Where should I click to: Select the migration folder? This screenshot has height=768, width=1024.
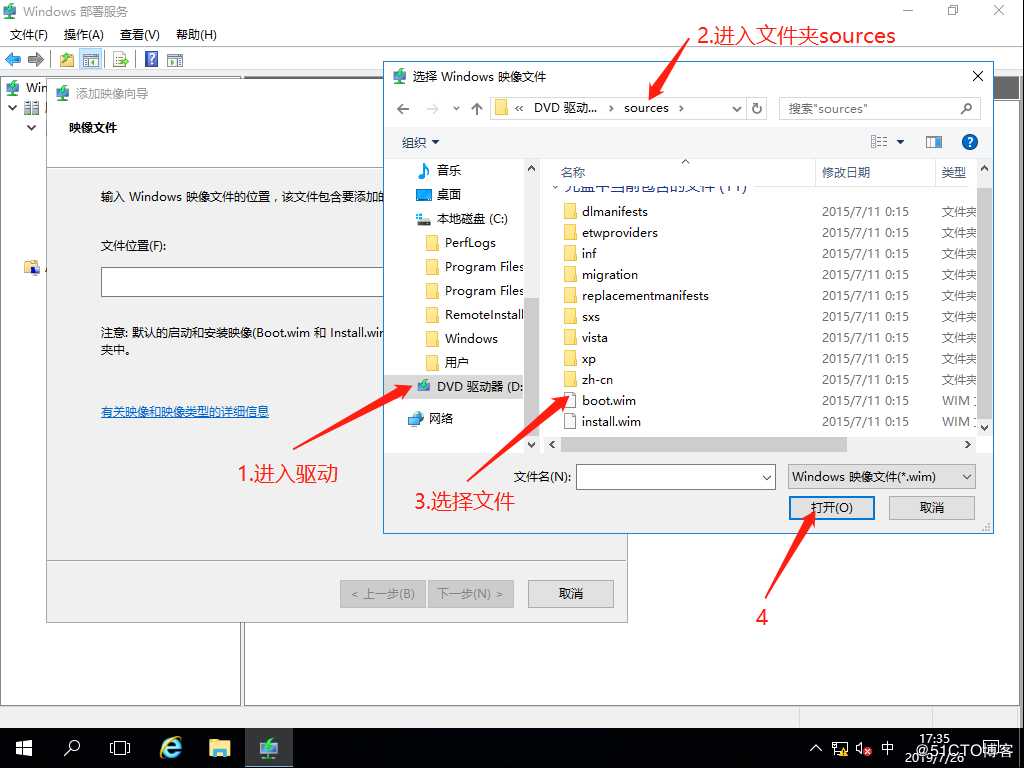tap(610, 274)
